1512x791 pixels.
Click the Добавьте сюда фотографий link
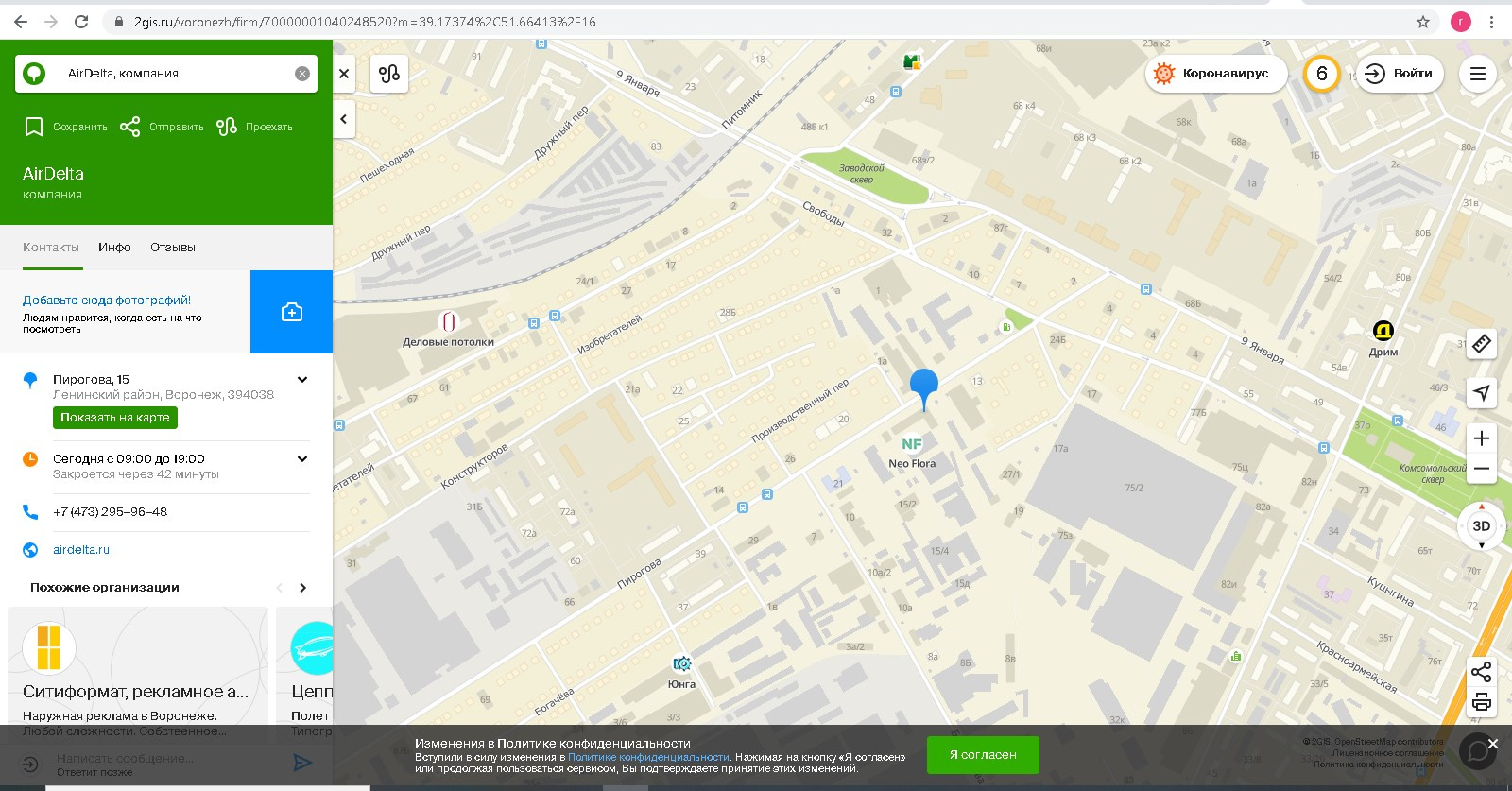point(107,301)
